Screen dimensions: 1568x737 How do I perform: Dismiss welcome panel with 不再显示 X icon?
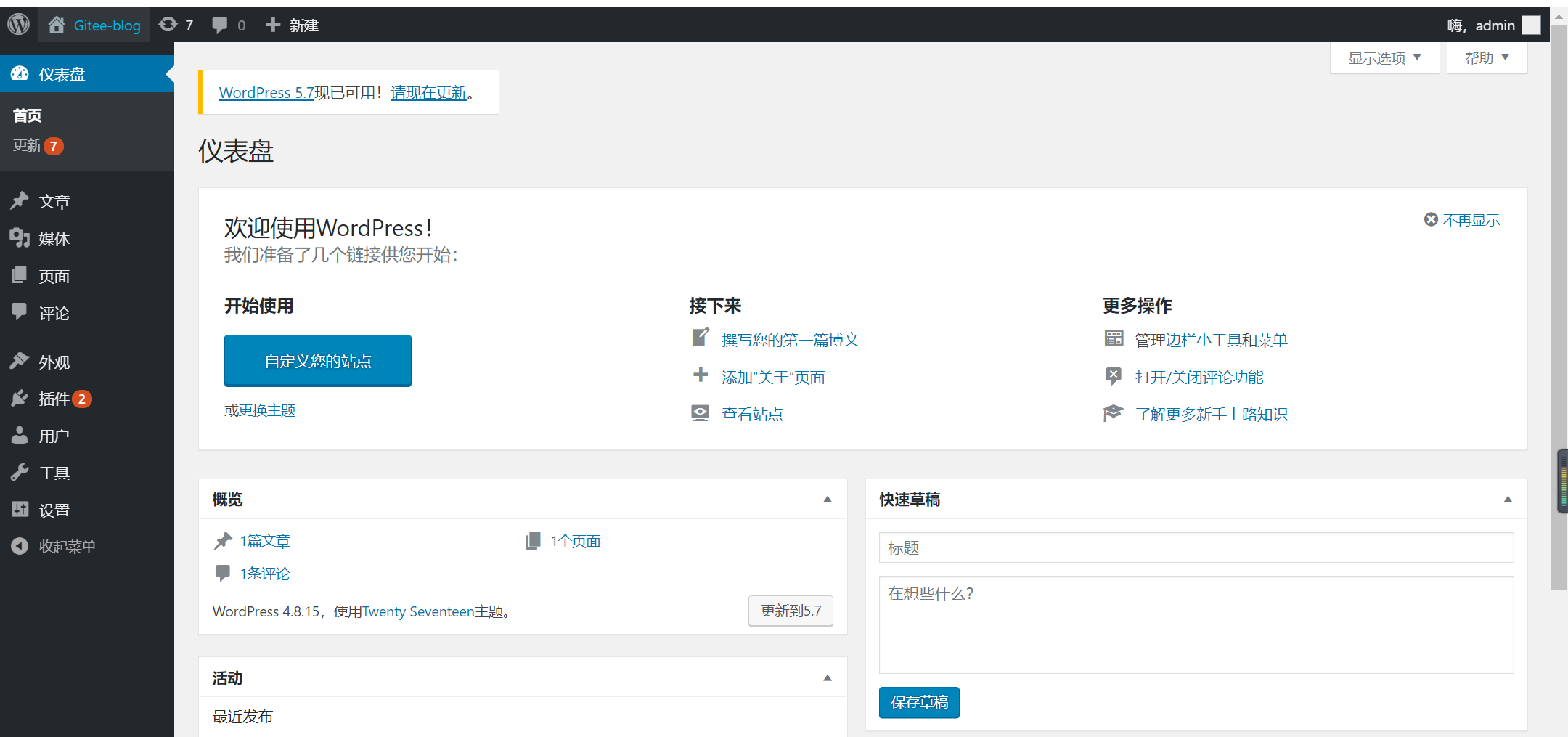(1431, 219)
